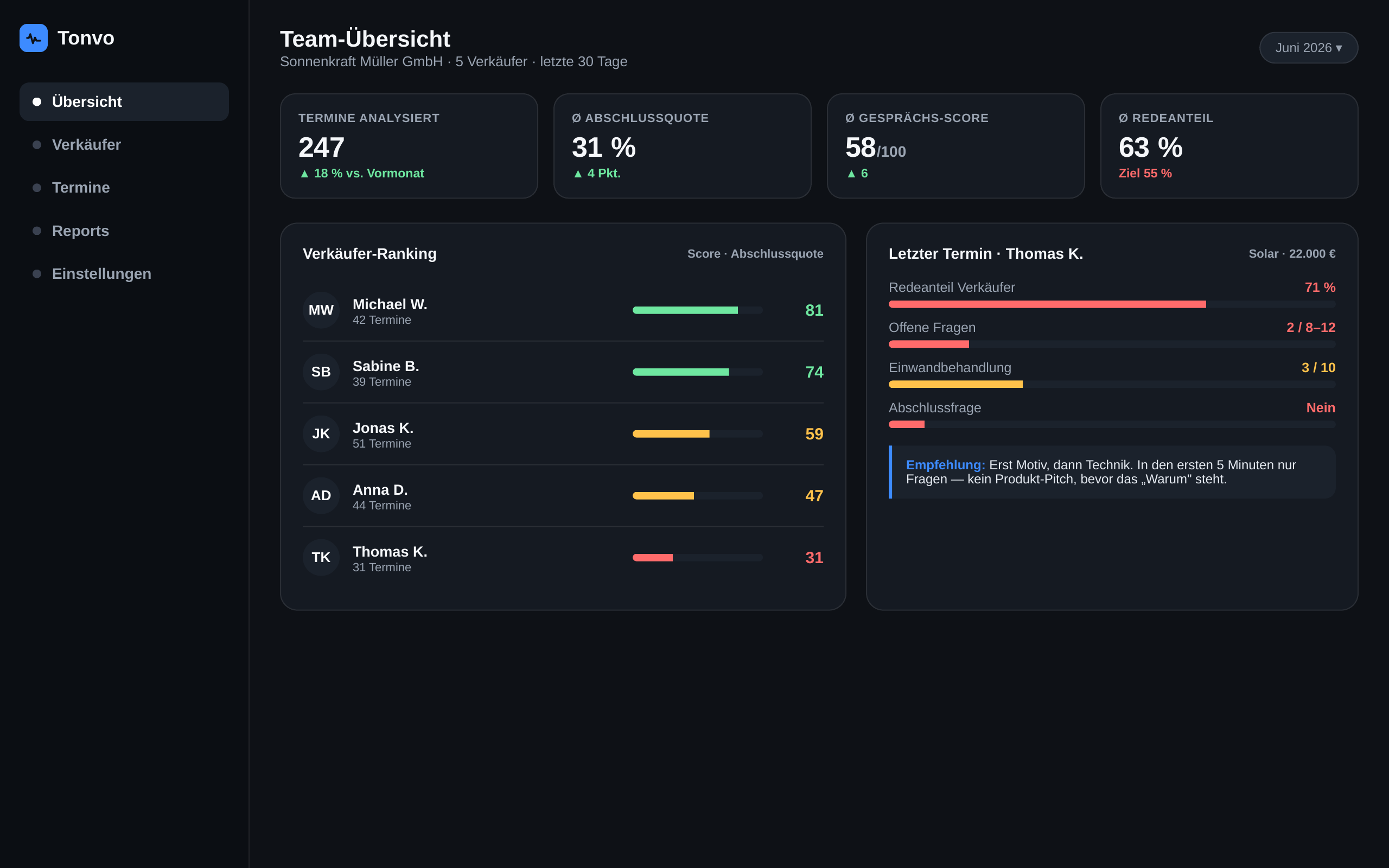Open the Ø Gesprächs-Score card

point(955,146)
